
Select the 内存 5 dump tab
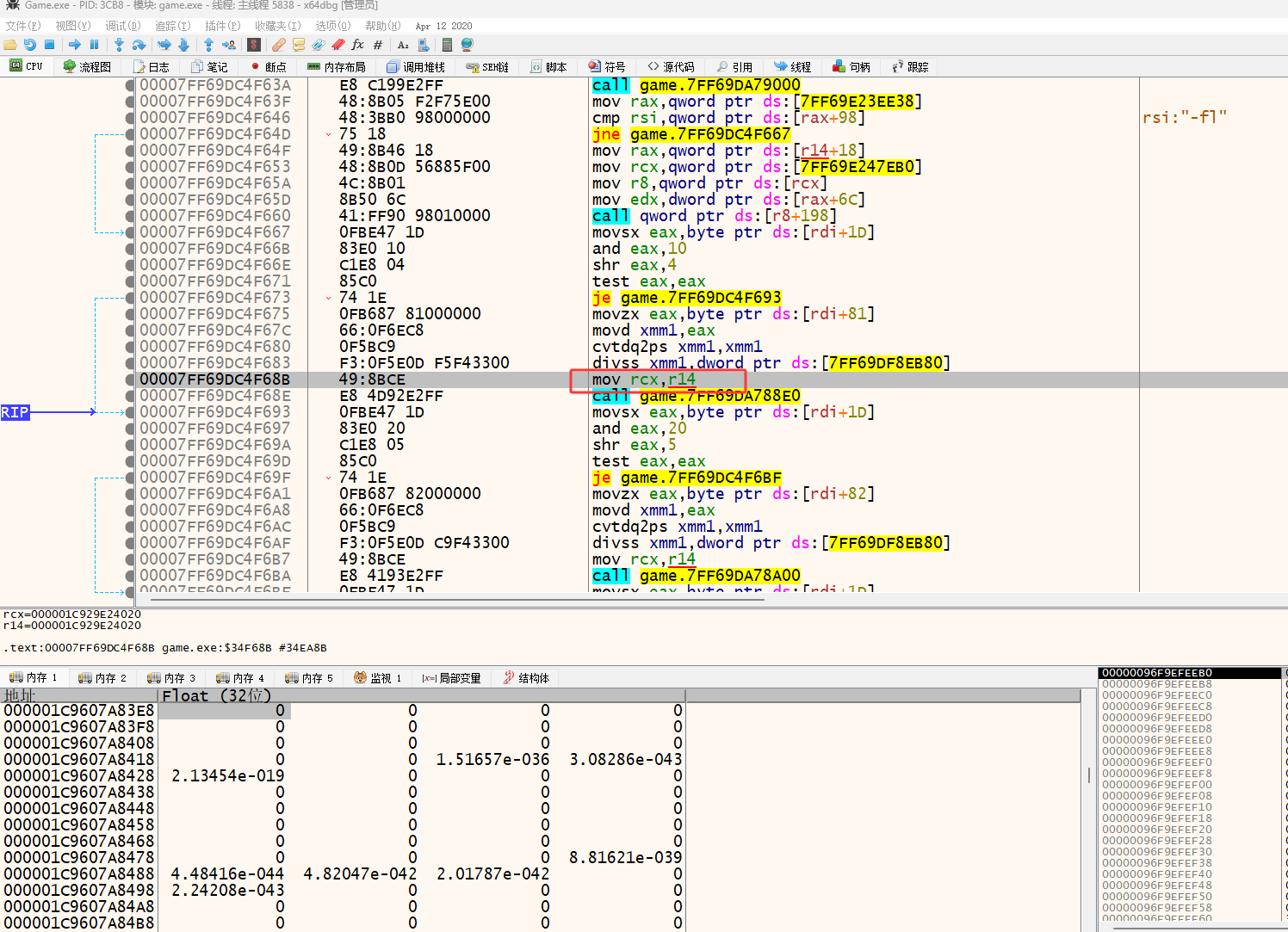[x=309, y=678]
